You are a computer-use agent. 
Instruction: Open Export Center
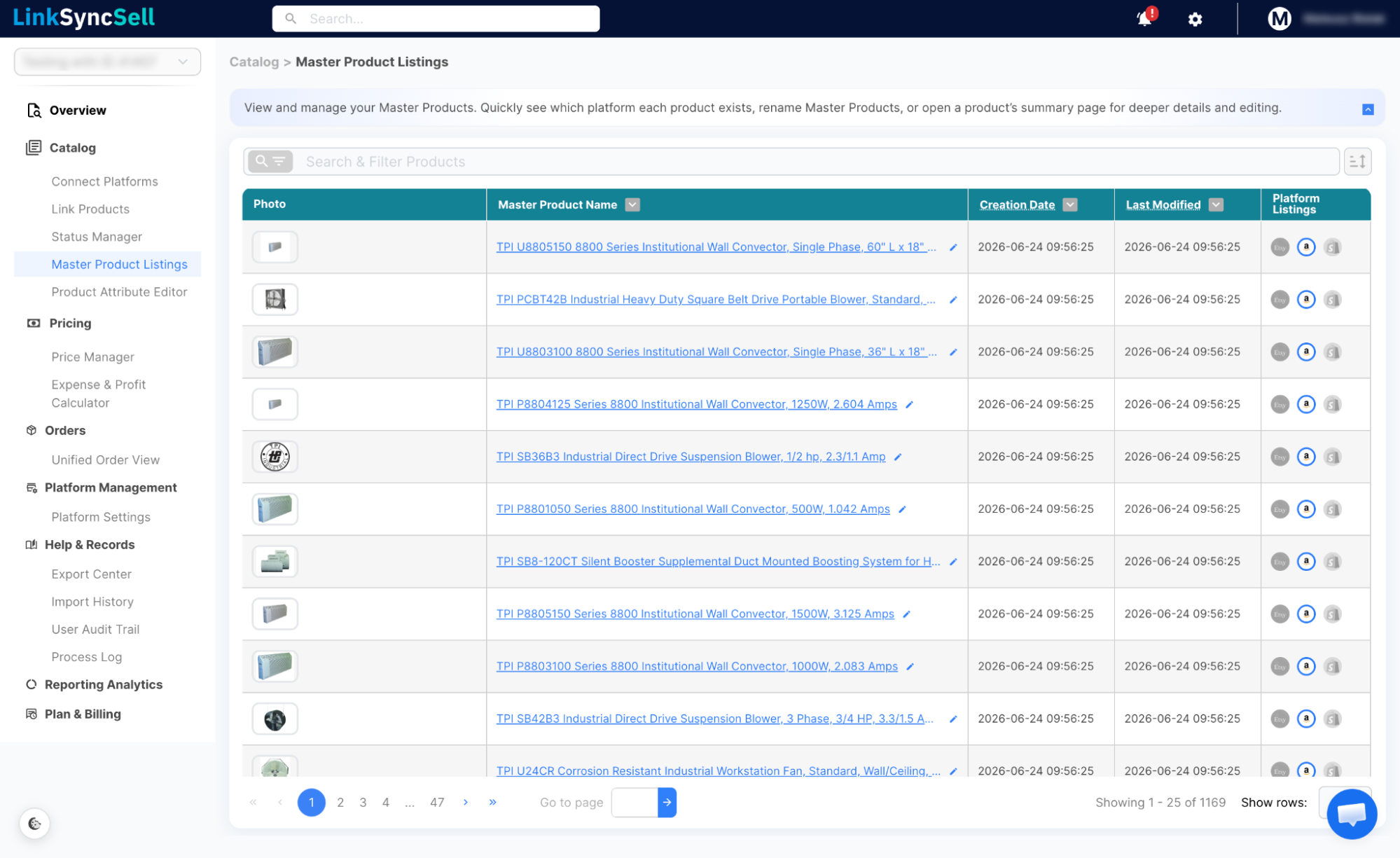click(91, 574)
